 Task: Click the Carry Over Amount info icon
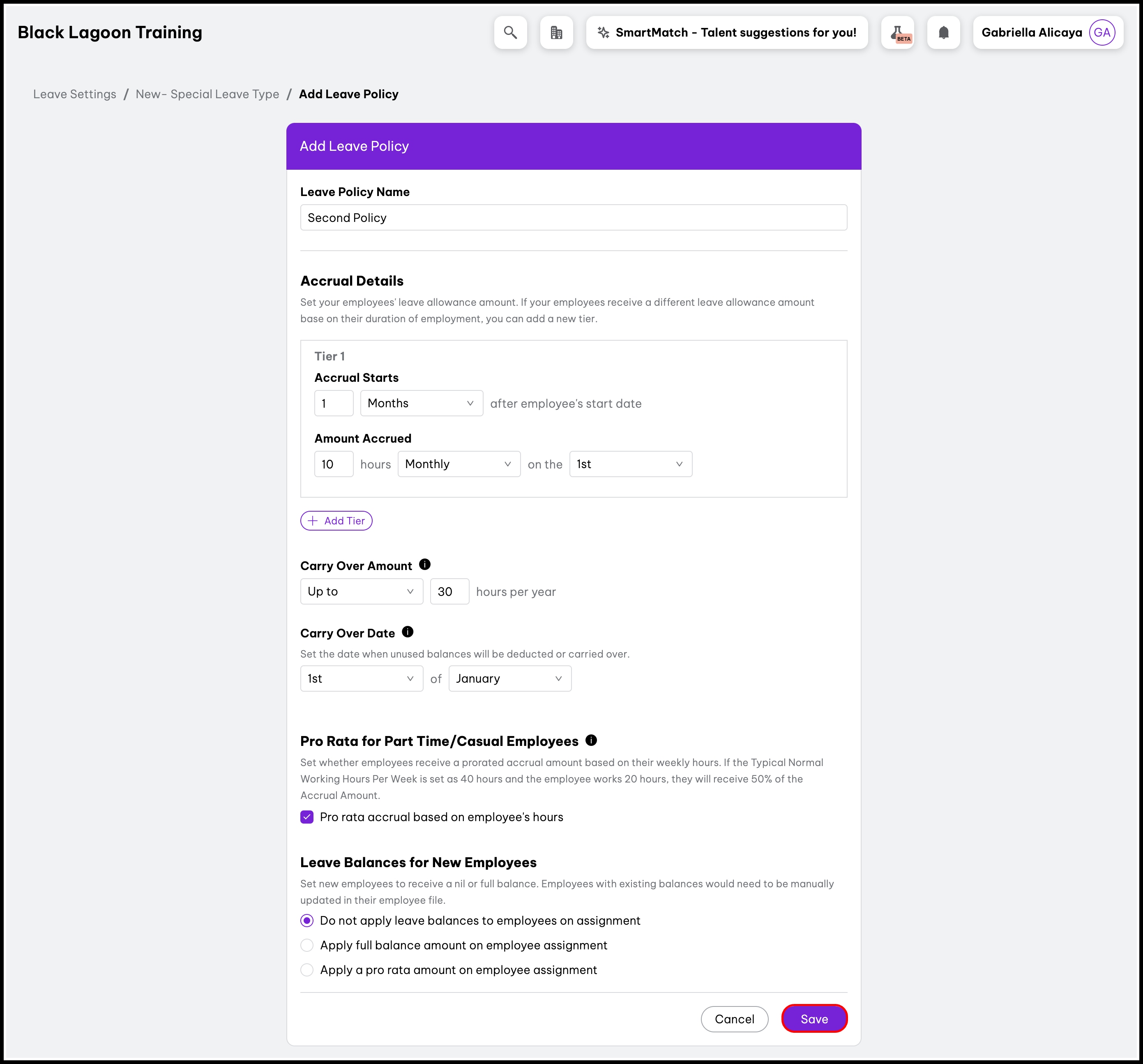pos(425,565)
